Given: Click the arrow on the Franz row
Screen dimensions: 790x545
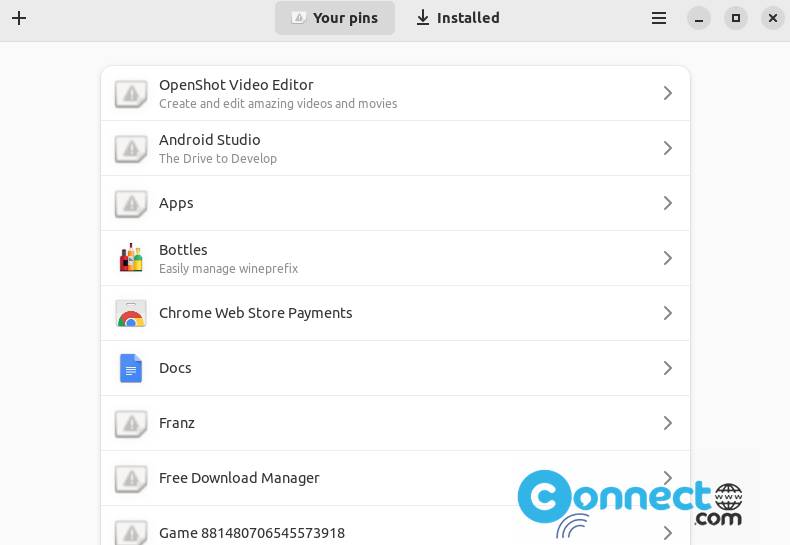Looking at the screenshot, I should [668, 423].
